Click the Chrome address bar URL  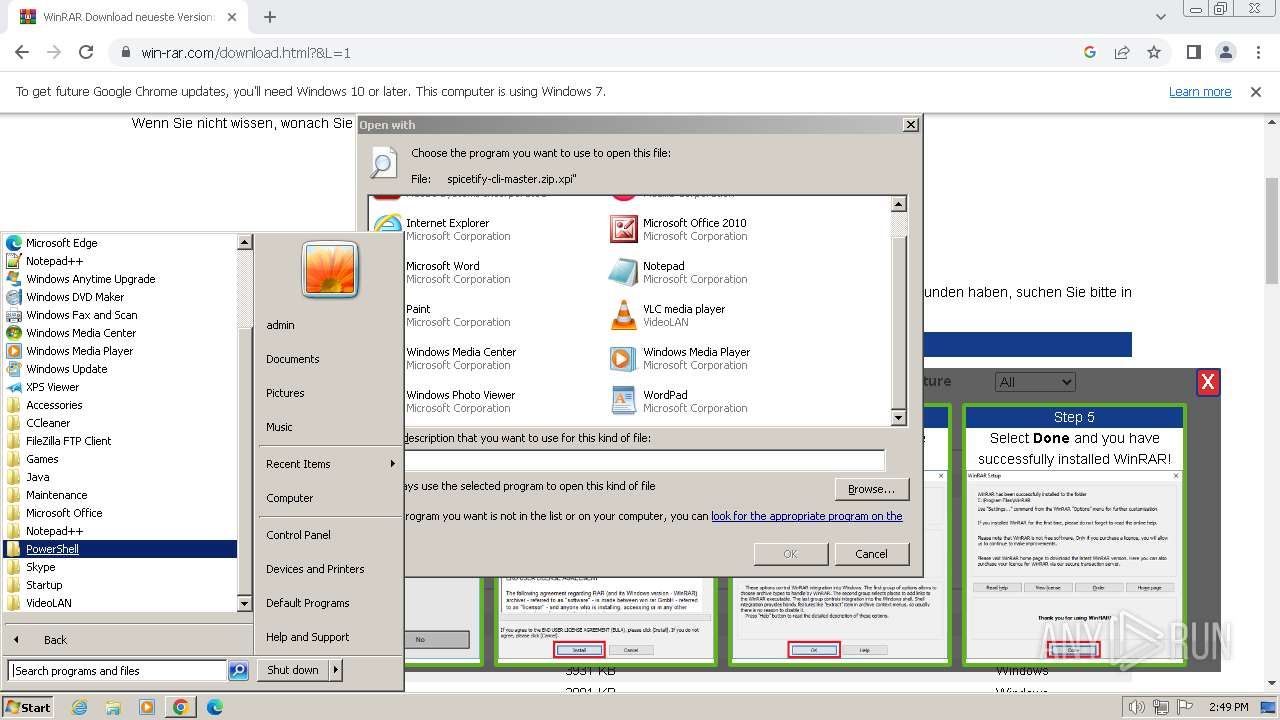pos(246,52)
